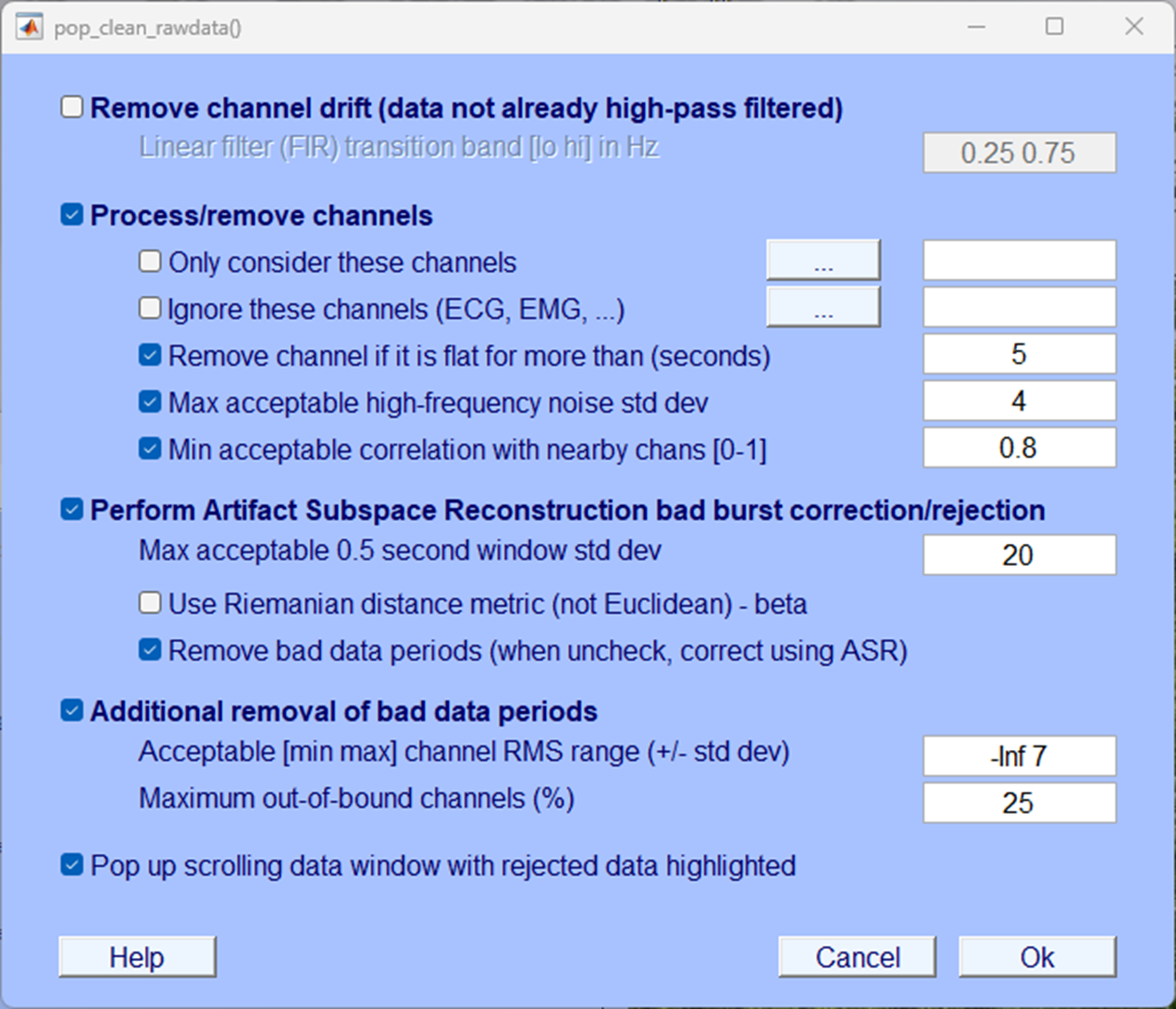Check Only consider these channels

pos(149,261)
